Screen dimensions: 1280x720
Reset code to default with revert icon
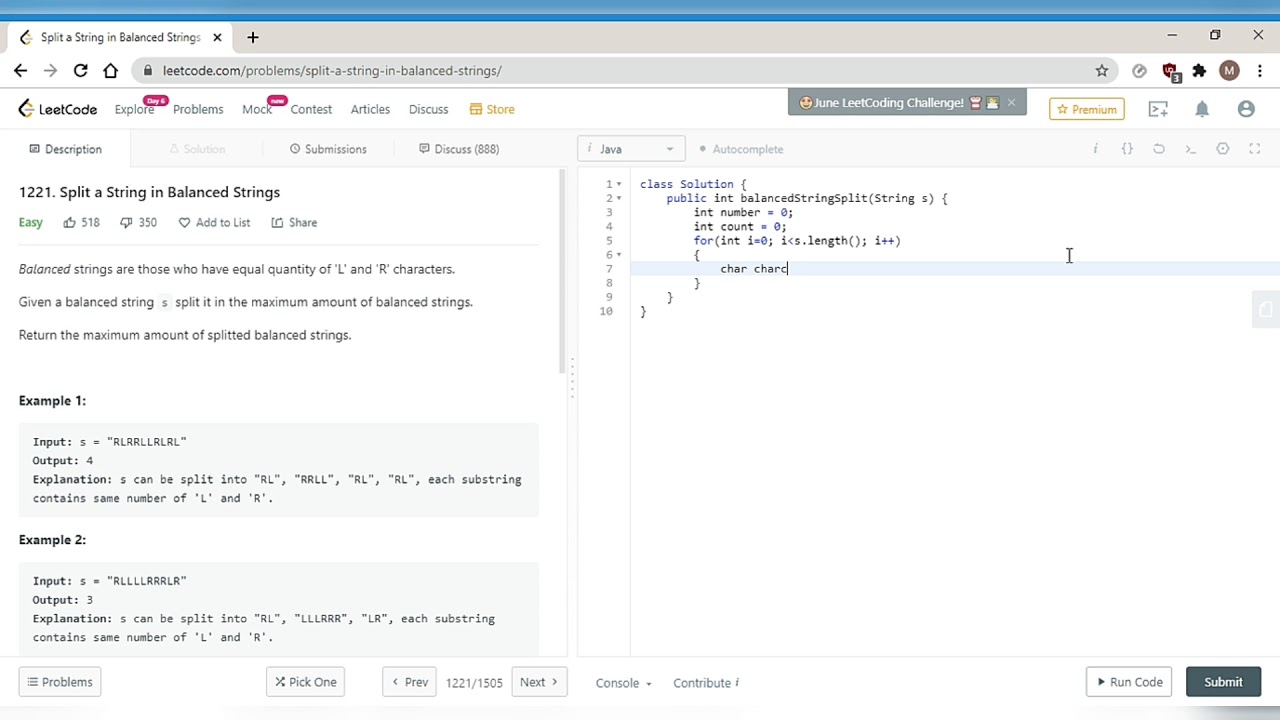pyautogui.click(x=1159, y=149)
